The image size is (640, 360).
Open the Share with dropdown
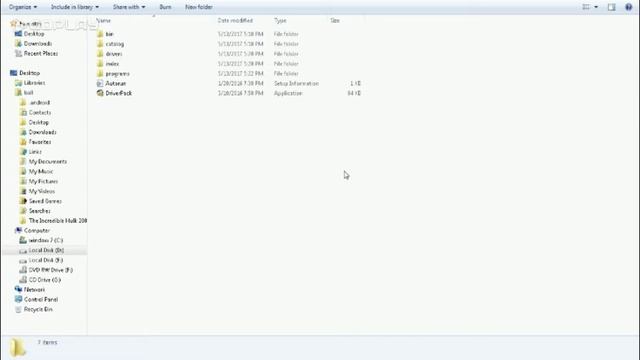pos(129,7)
